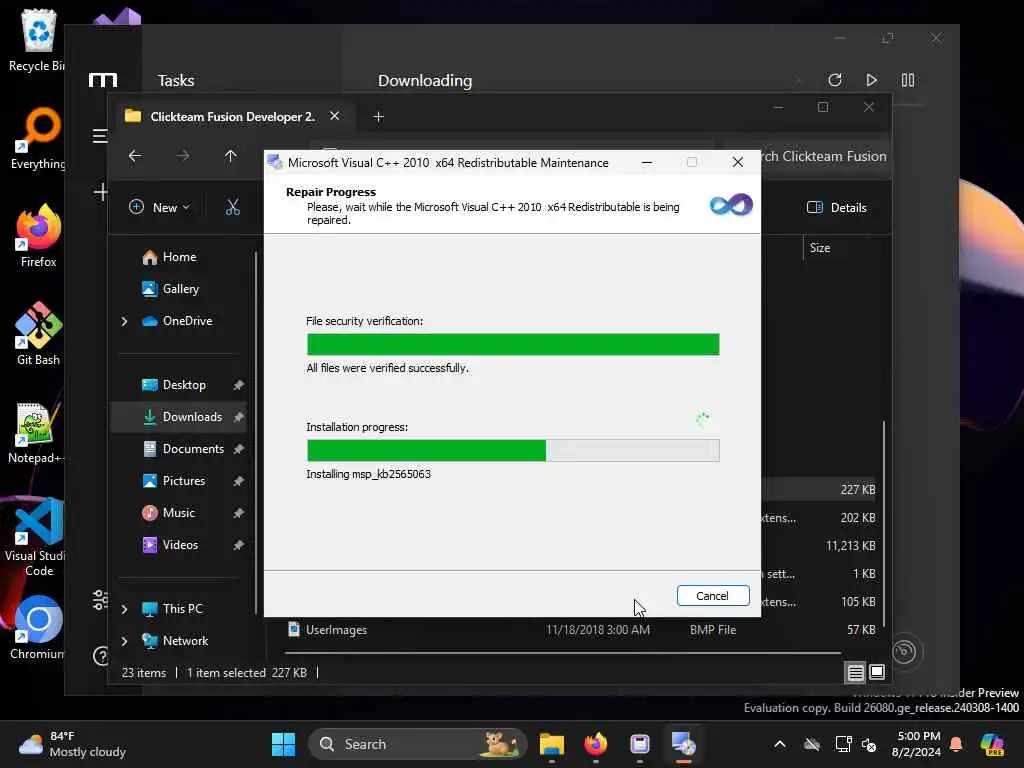
Task: Cancel the Visual C++ repair
Action: 712,596
